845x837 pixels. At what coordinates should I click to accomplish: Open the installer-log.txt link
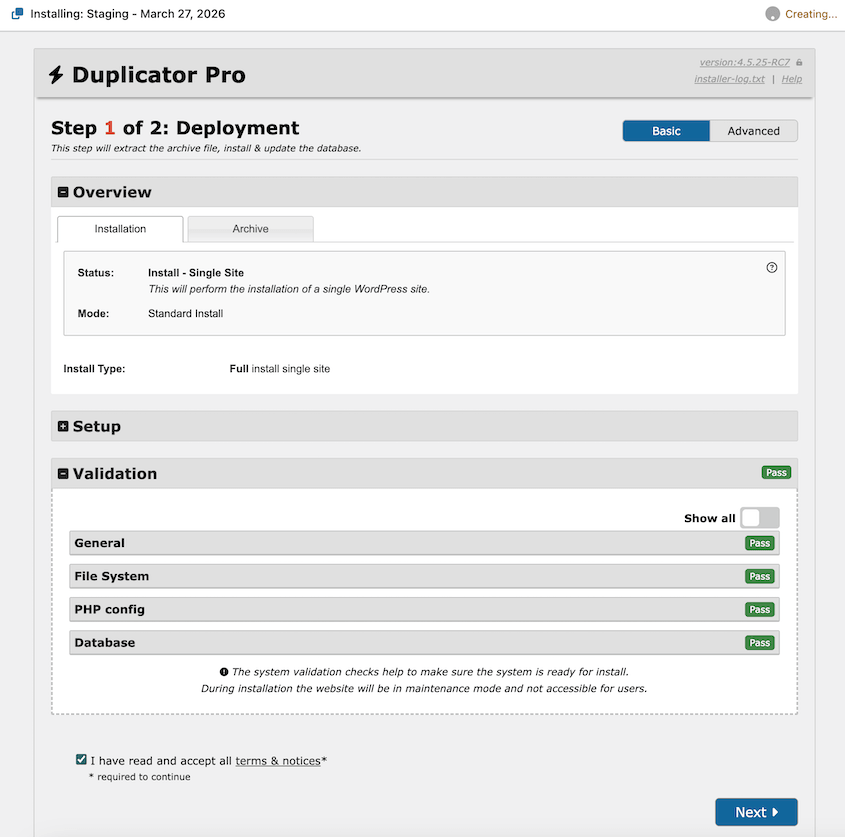tap(729, 79)
